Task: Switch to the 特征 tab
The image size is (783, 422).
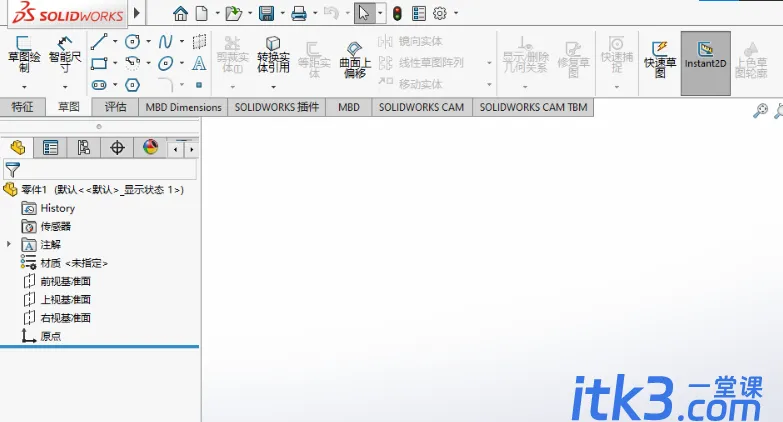Action: pyautogui.click(x=22, y=107)
